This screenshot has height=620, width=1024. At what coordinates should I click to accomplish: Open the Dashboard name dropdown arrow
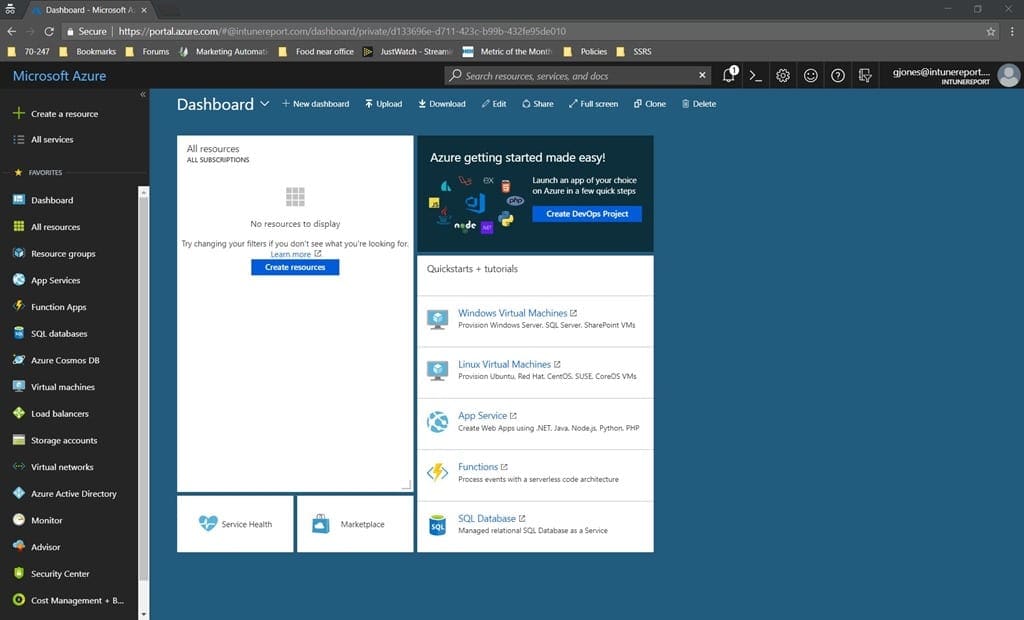pos(264,104)
